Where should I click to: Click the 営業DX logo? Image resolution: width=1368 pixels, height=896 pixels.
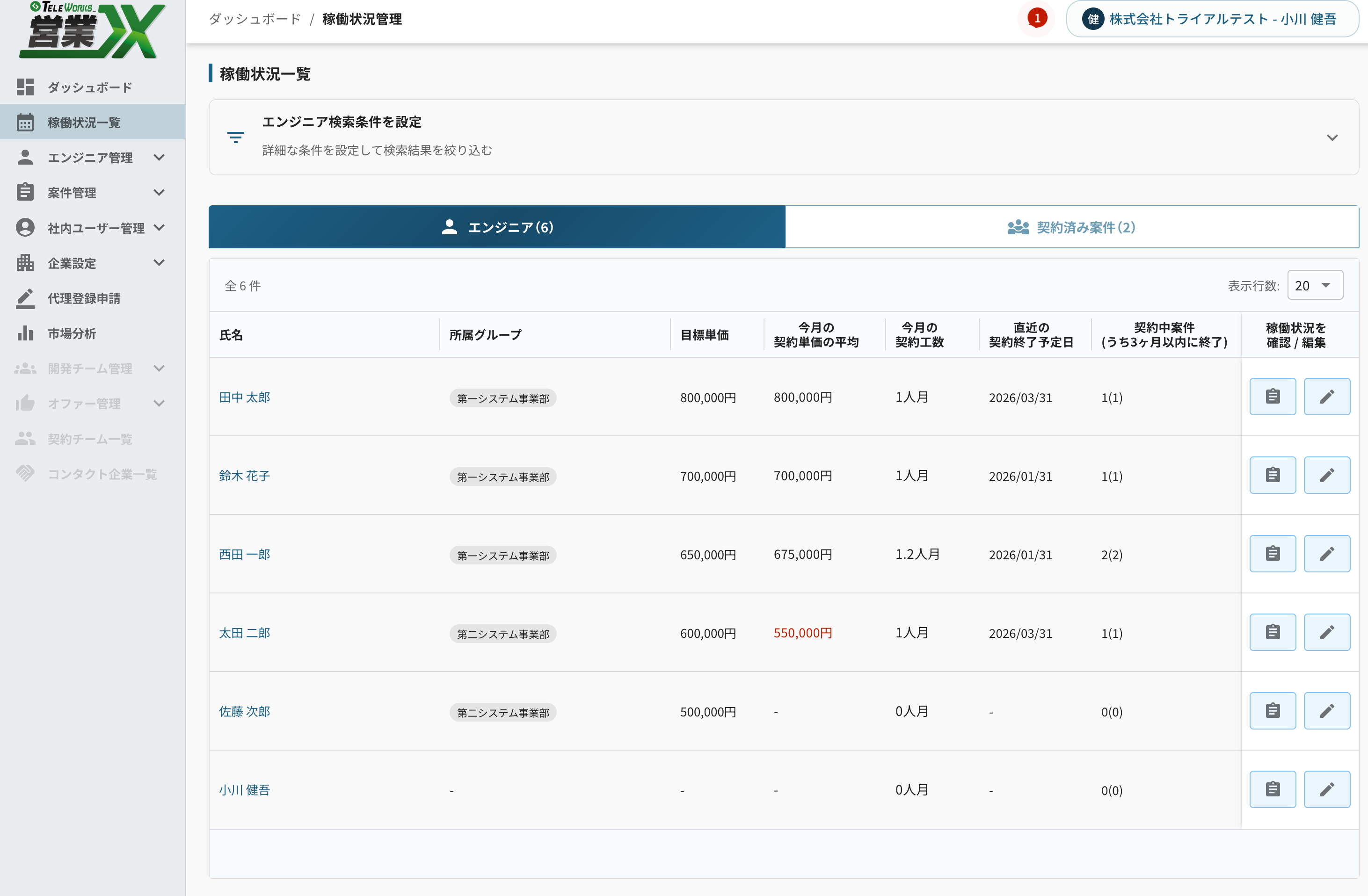(x=92, y=30)
